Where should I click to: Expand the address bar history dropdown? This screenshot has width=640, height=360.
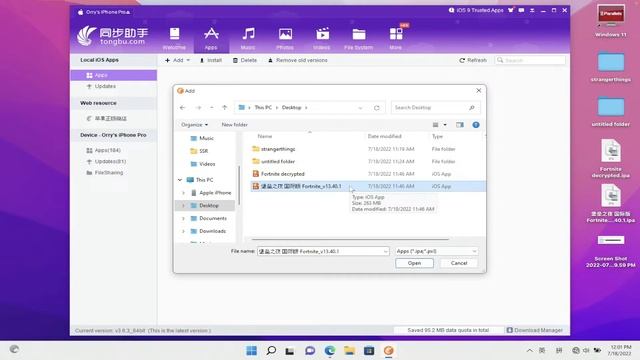pyautogui.click(x=360, y=108)
